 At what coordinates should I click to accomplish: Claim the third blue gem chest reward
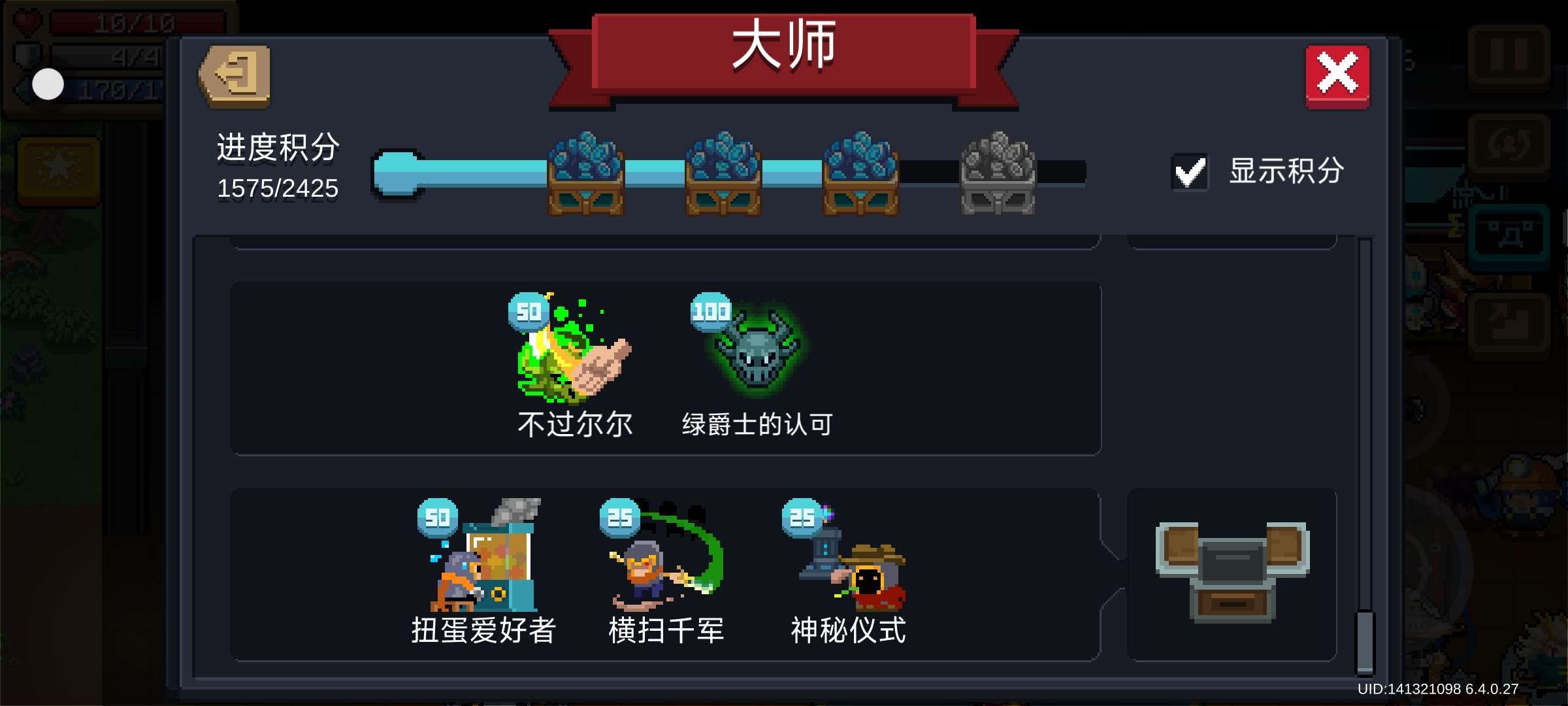point(860,174)
